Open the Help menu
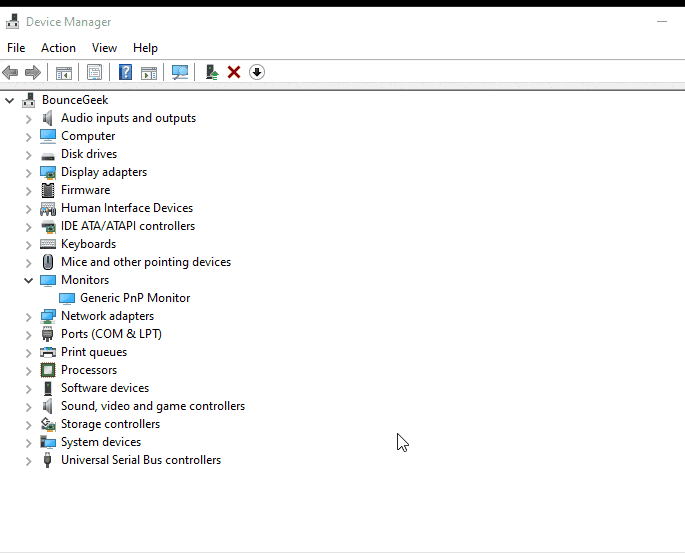The width and height of the screenshot is (685, 553). point(145,48)
